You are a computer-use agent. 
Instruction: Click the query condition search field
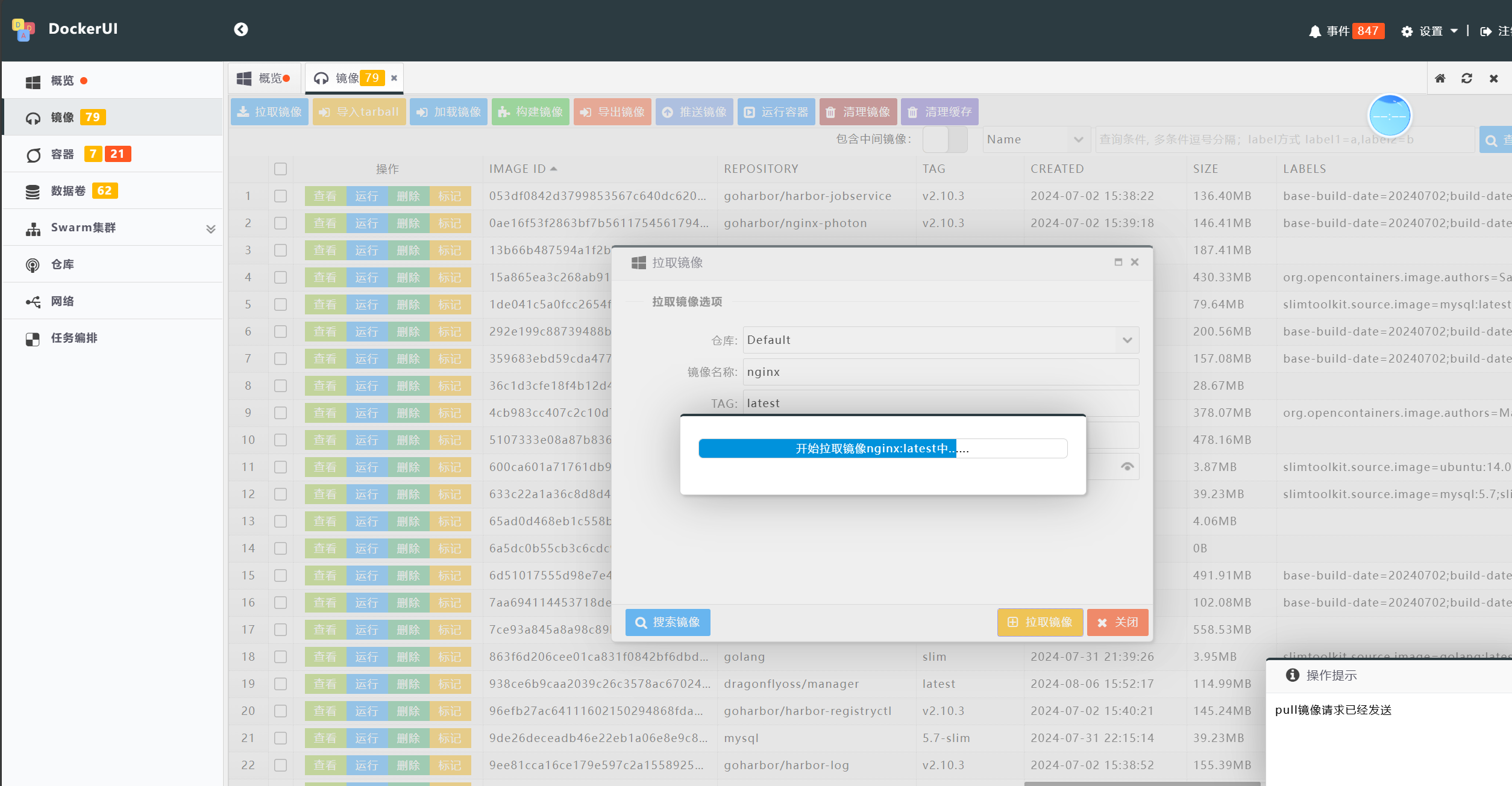pos(1284,140)
